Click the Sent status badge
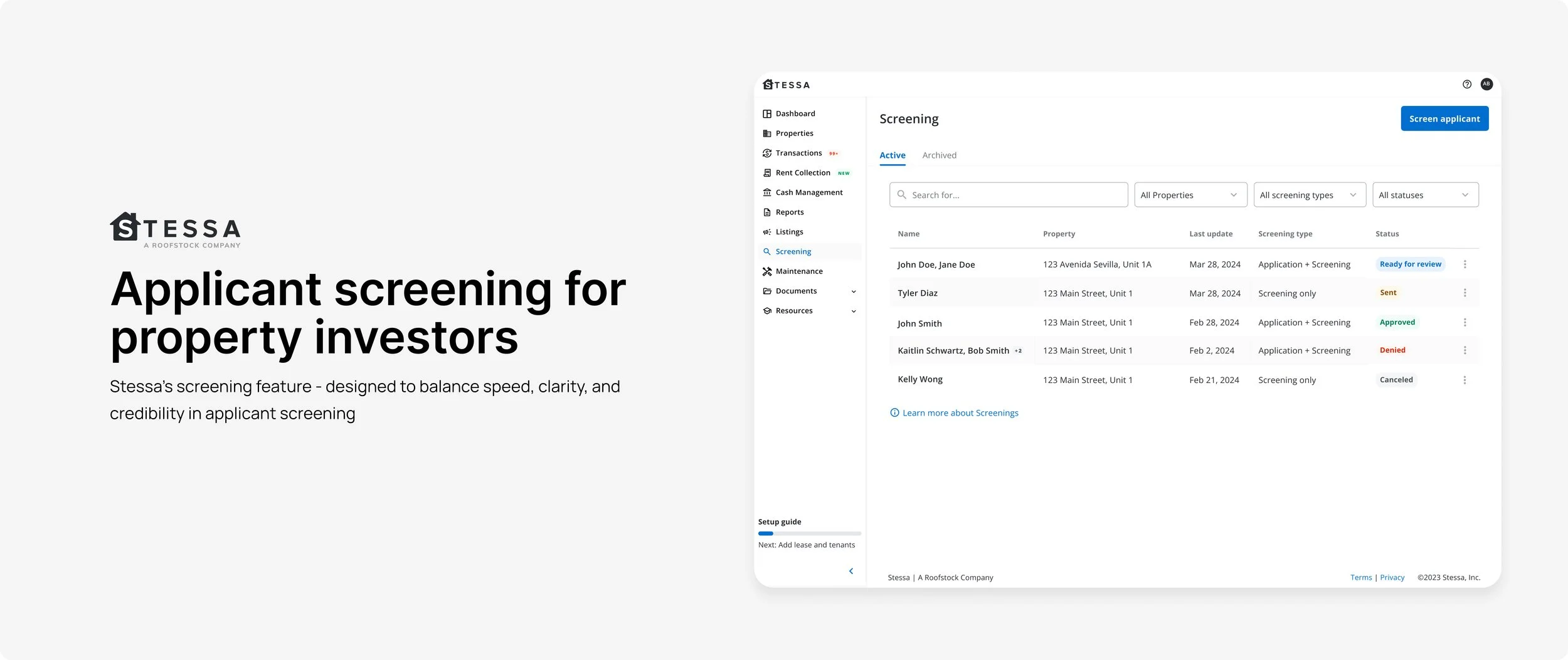 tap(1388, 293)
